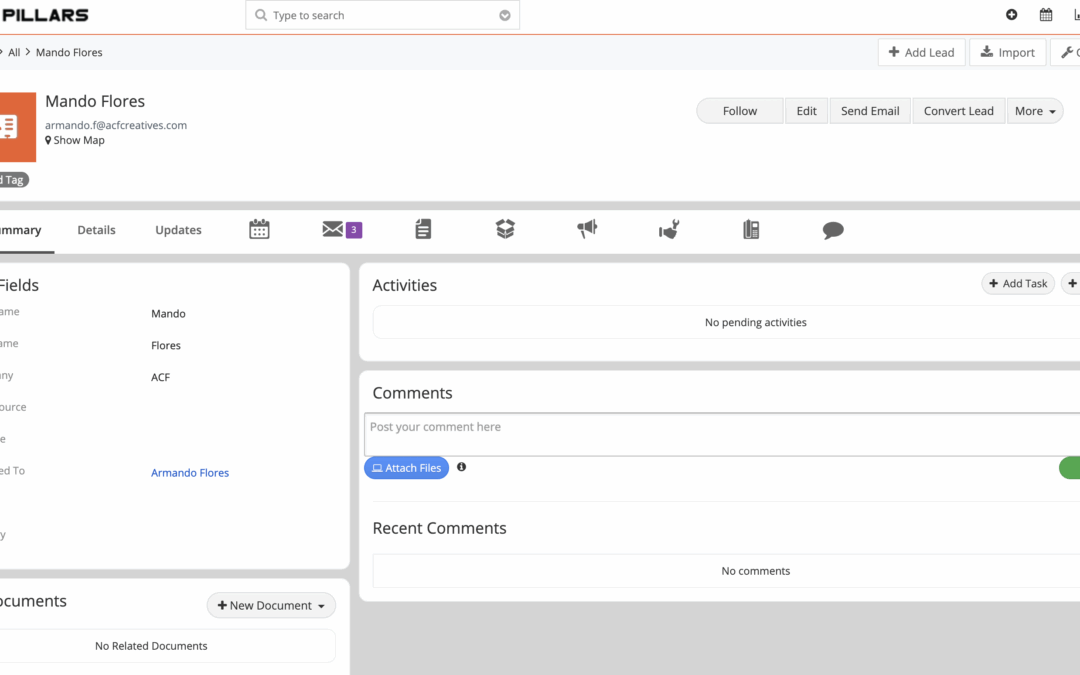Open the products box tab icon
1080x675 pixels.
(x=505, y=230)
